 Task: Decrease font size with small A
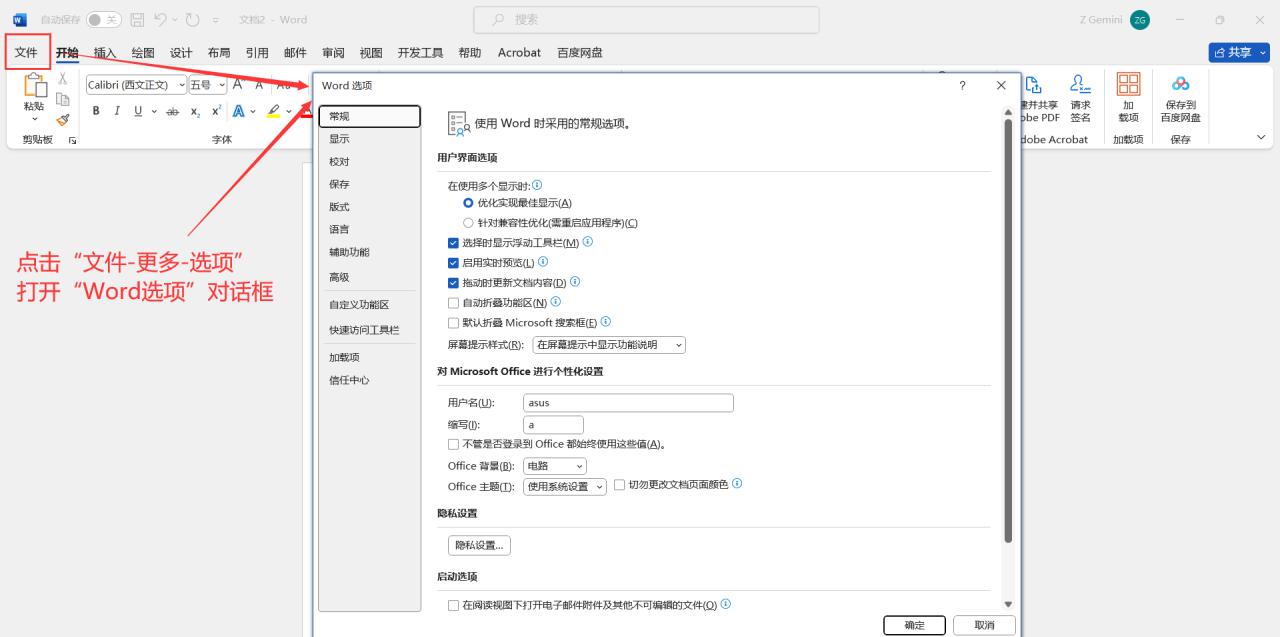[259, 85]
